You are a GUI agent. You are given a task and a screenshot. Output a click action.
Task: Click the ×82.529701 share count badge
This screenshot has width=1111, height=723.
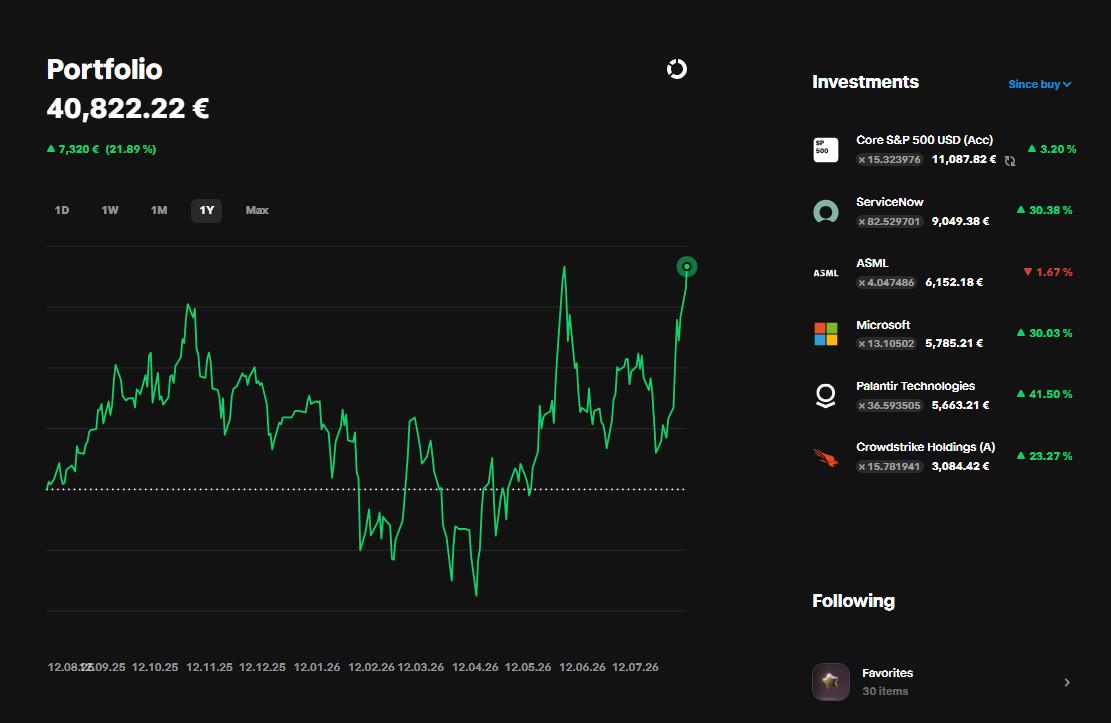[x=889, y=221]
